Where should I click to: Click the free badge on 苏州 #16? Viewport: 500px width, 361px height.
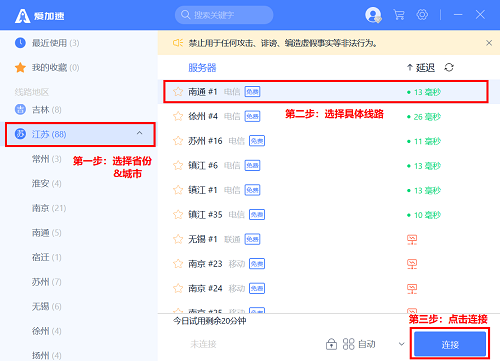(x=257, y=141)
